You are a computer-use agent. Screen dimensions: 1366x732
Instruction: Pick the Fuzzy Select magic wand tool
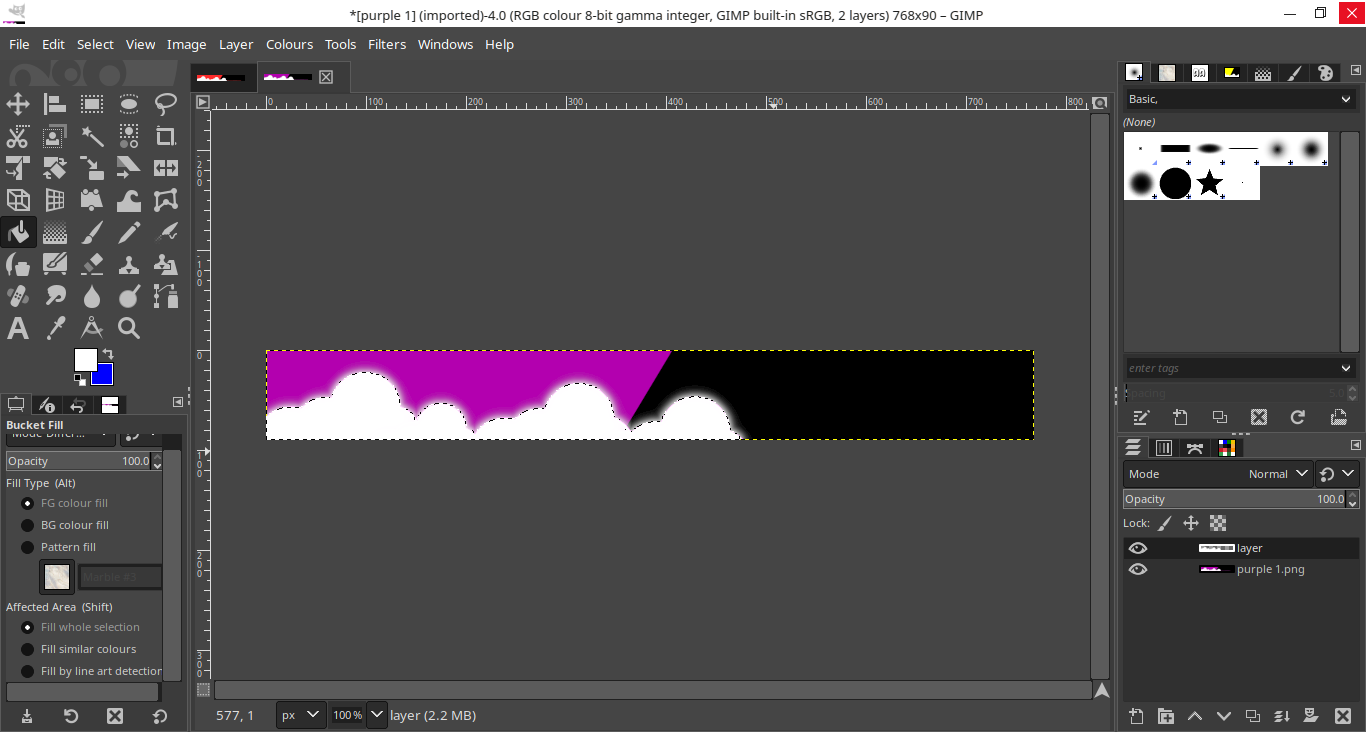point(92,136)
